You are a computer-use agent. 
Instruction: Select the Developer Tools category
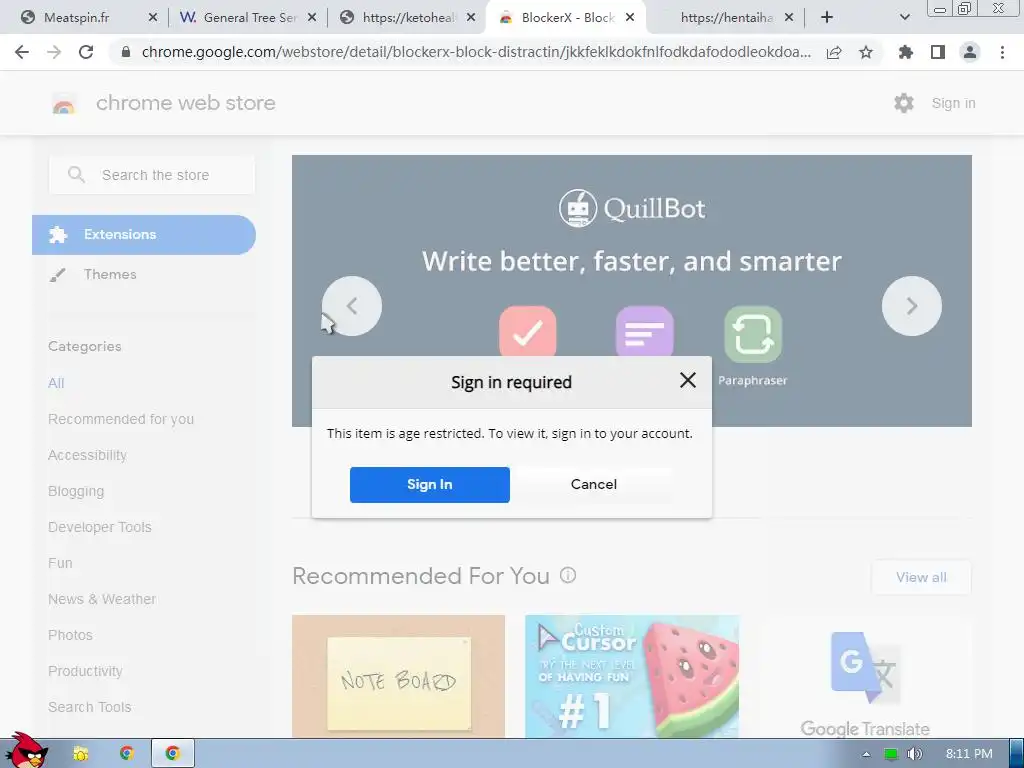coord(99,527)
